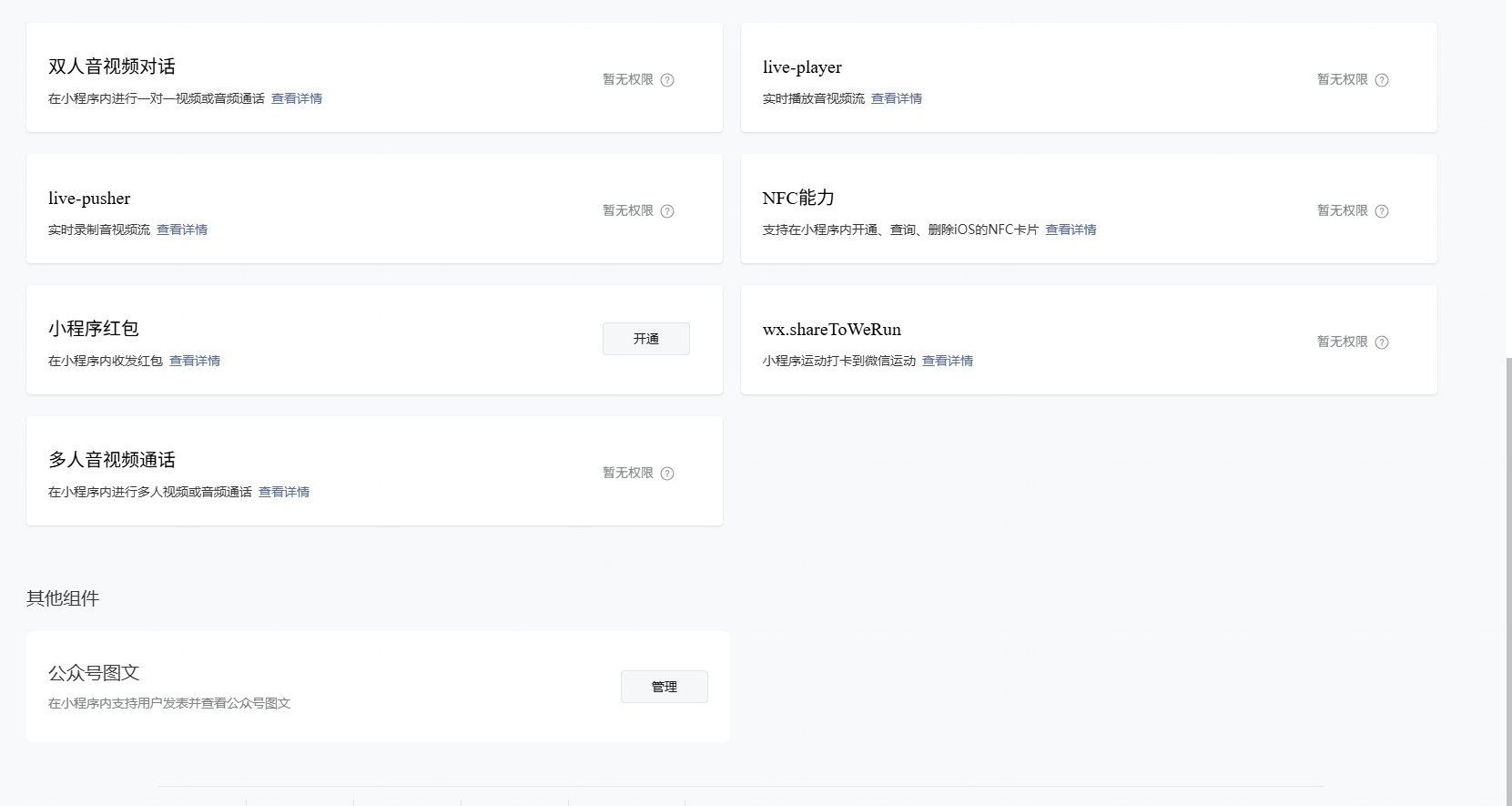
Task: Click 暂无权限 label in live-pusher card
Action: [628, 210]
